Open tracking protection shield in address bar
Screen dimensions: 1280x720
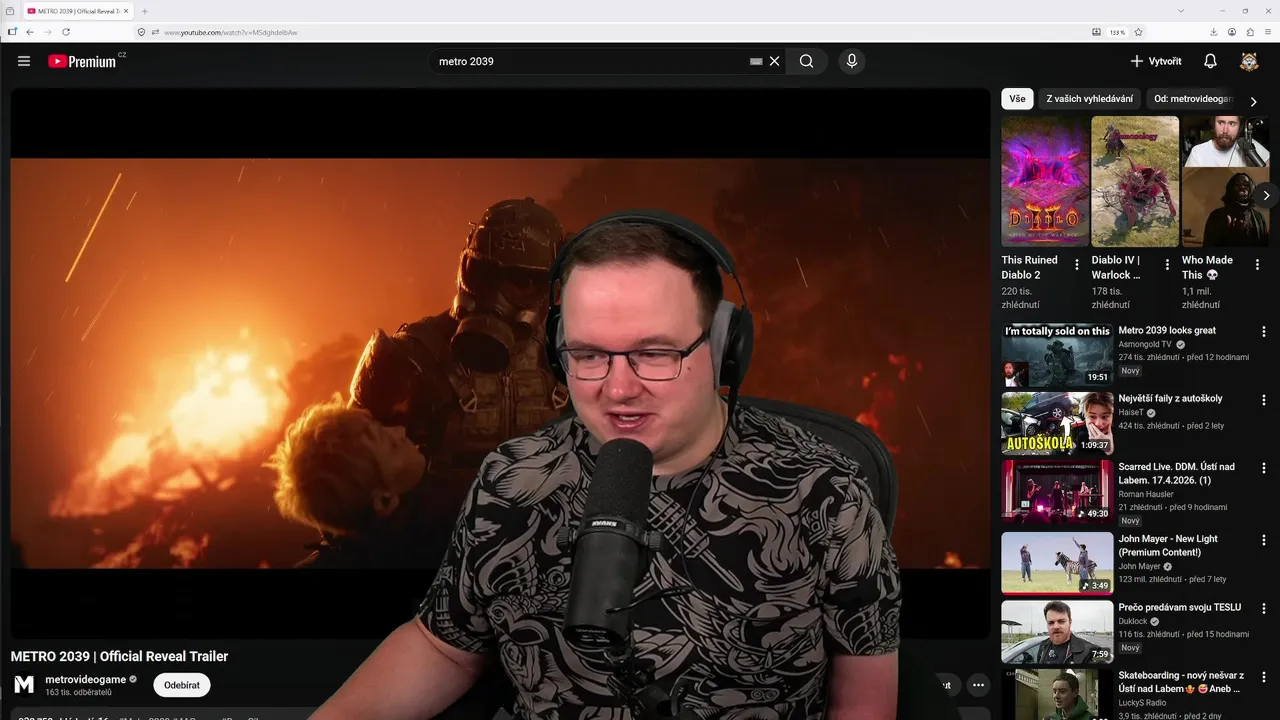coord(141,32)
